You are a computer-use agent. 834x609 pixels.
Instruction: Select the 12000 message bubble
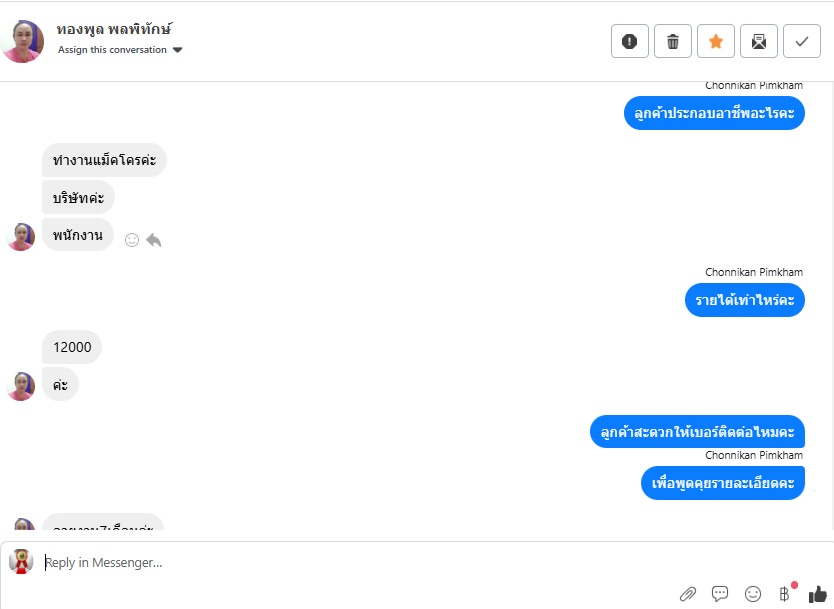[72, 347]
